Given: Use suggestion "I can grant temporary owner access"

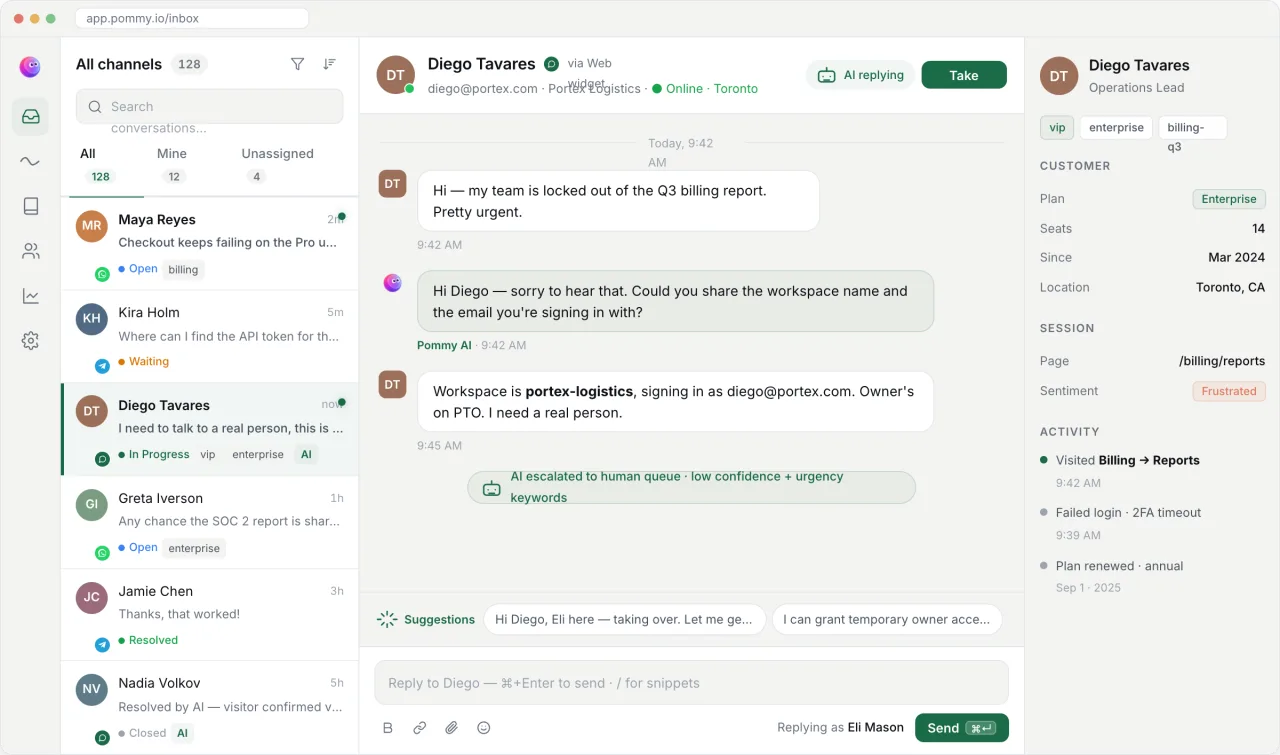Looking at the screenshot, I should point(887,620).
